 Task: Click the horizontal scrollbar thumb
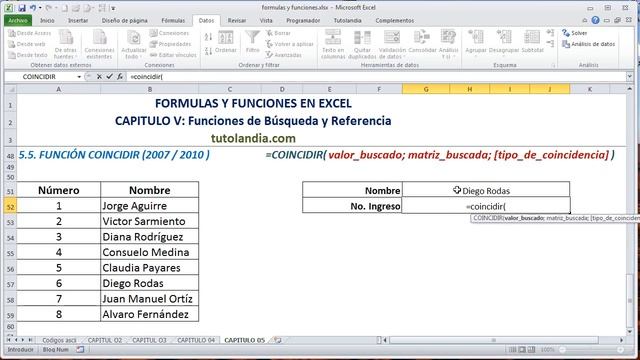click(x=494, y=340)
